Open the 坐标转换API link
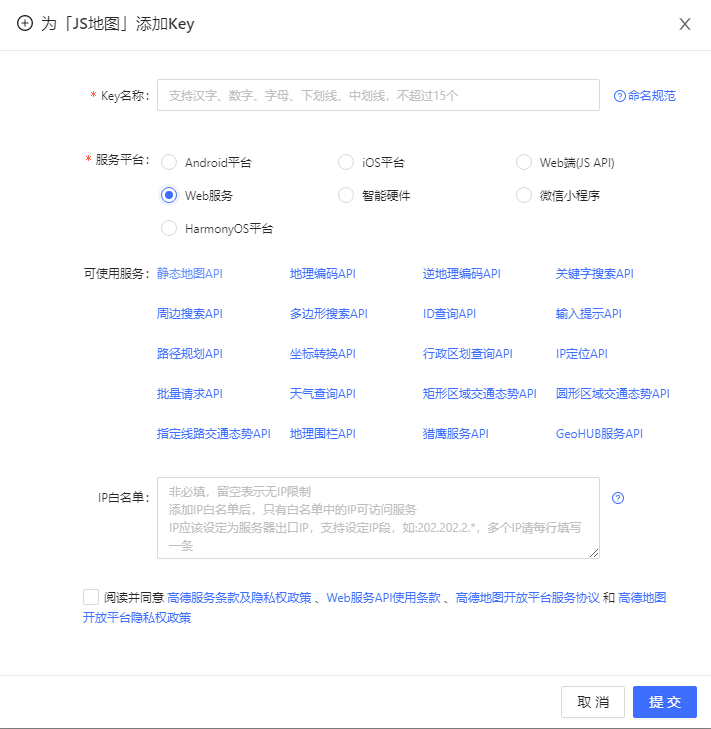The height and width of the screenshot is (729, 711). point(323,354)
